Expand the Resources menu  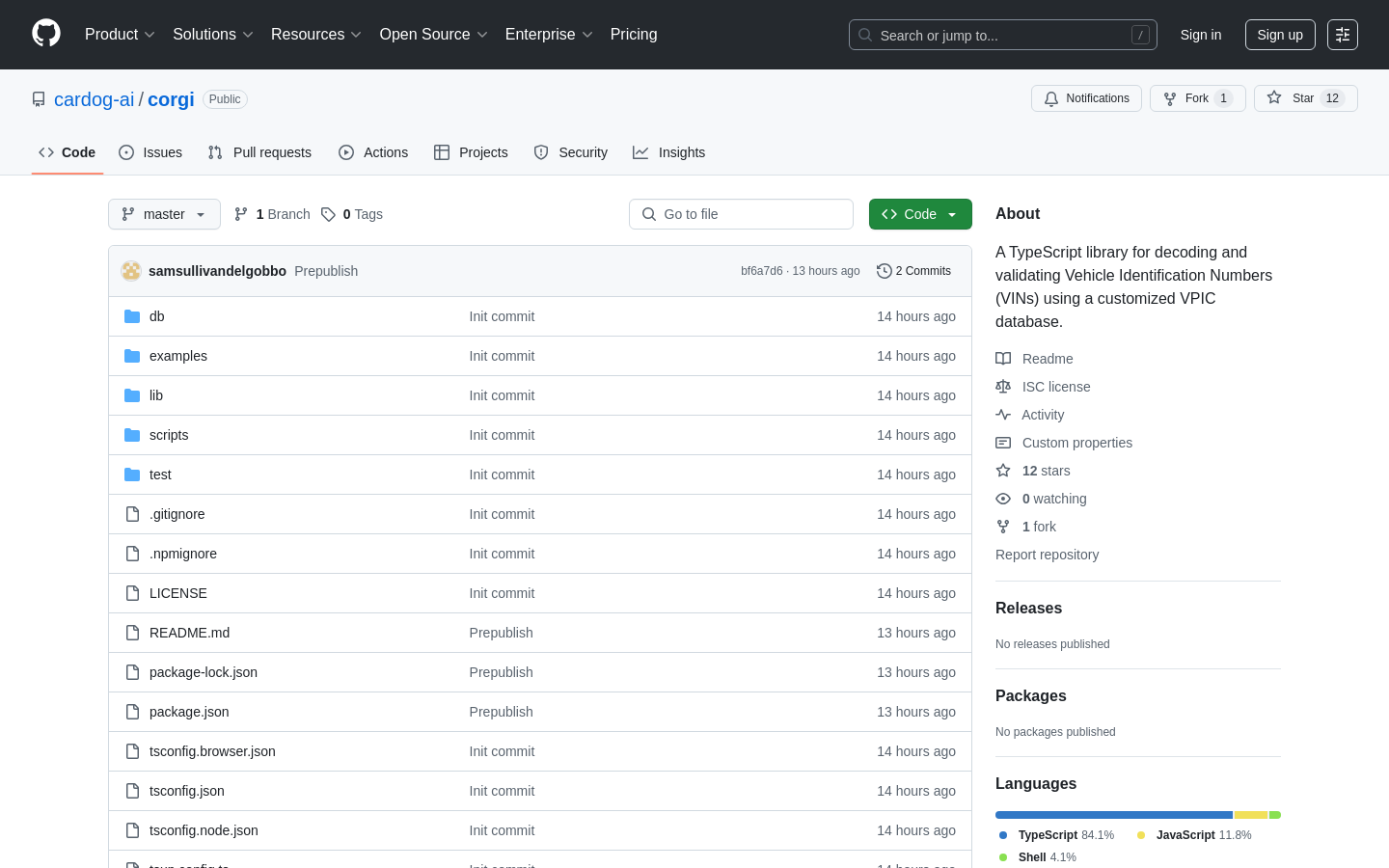pos(316,34)
